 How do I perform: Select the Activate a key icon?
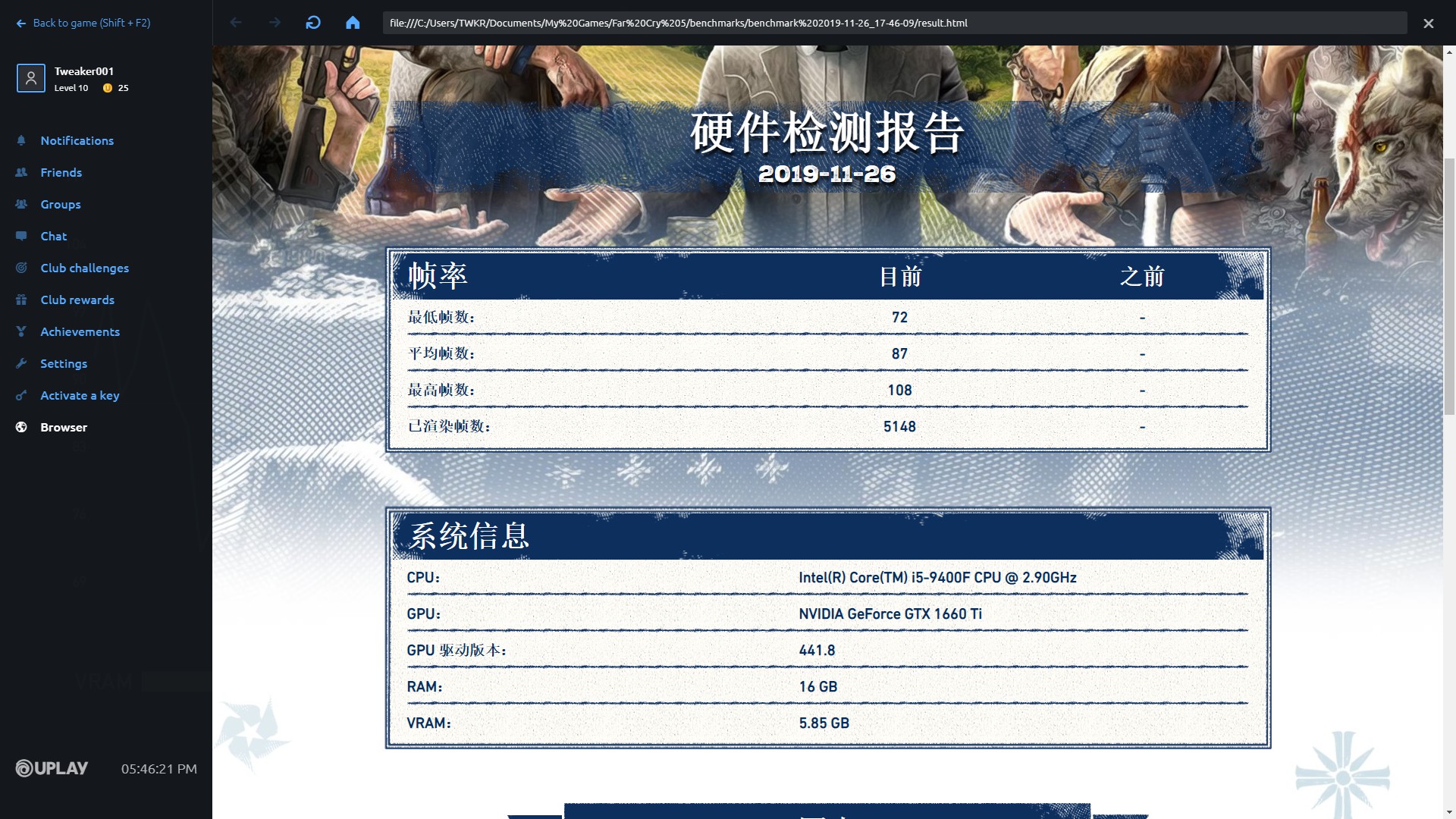pyautogui.click(x=23, y=395)
